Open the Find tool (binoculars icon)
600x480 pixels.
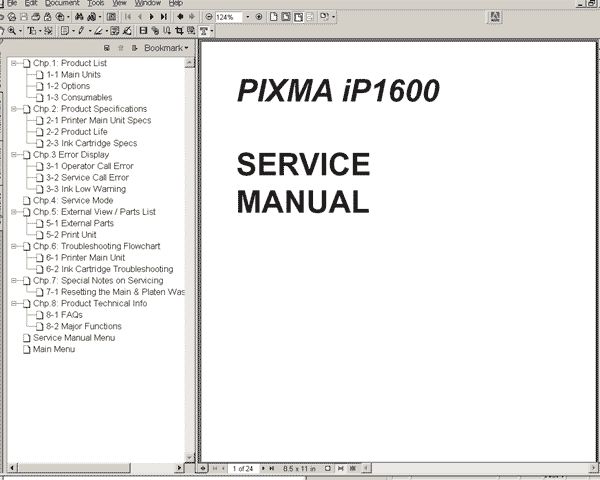pyautogui.click(x=79, y=17)
